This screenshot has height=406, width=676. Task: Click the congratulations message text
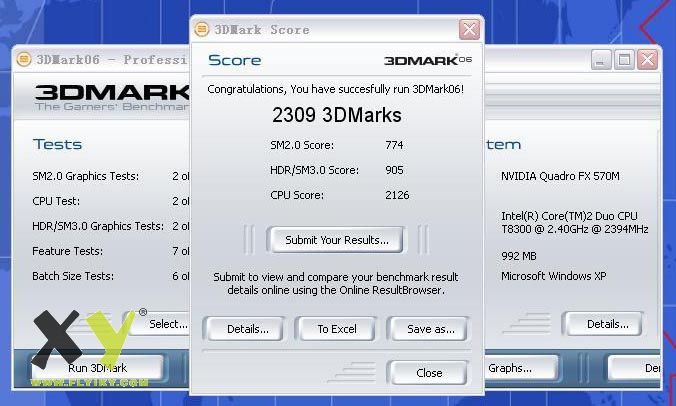pos(335,89)
